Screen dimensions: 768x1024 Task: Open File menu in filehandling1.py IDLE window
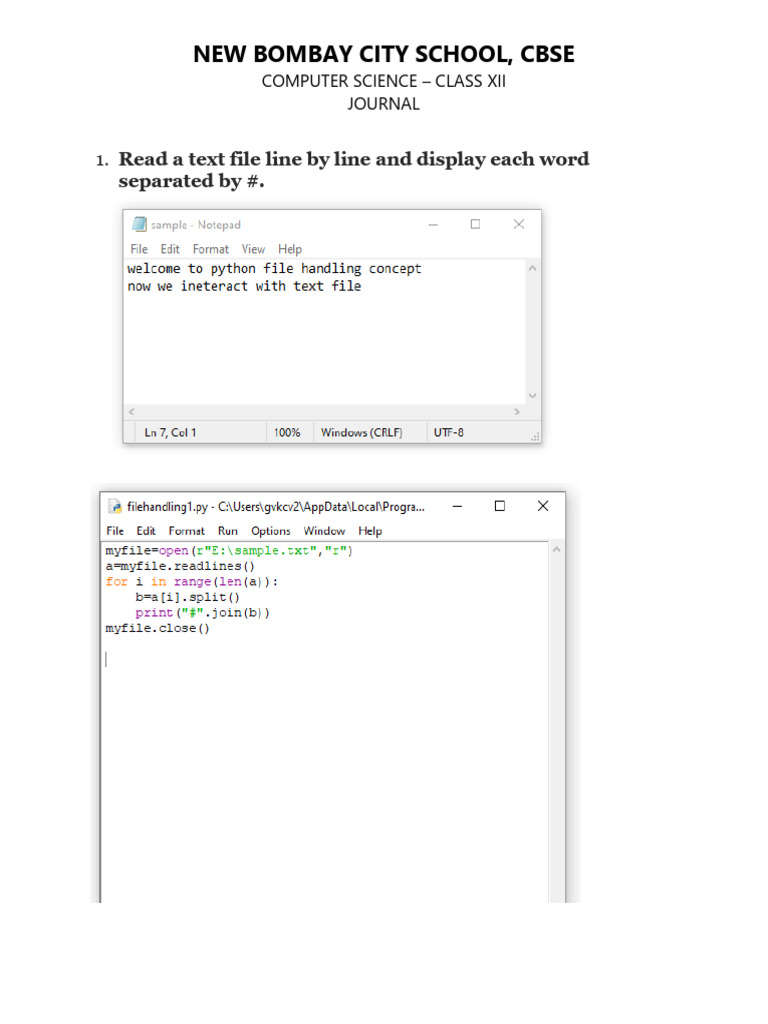point(115,531)
